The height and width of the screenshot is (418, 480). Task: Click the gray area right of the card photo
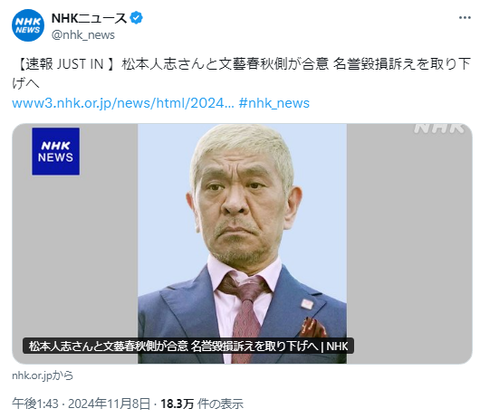pyautogui.click(x=409, y=244)
